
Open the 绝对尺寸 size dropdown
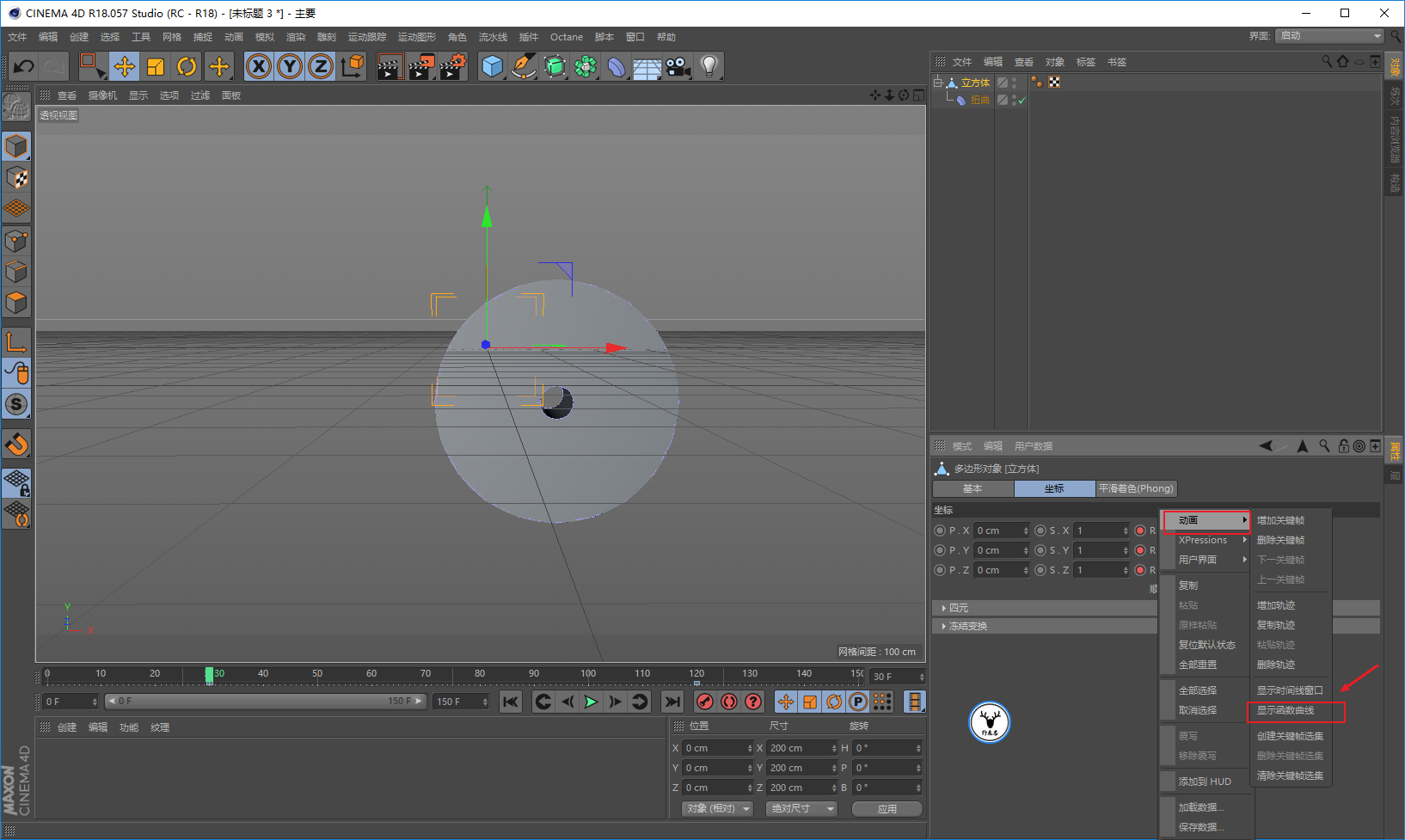click(801, 808)
